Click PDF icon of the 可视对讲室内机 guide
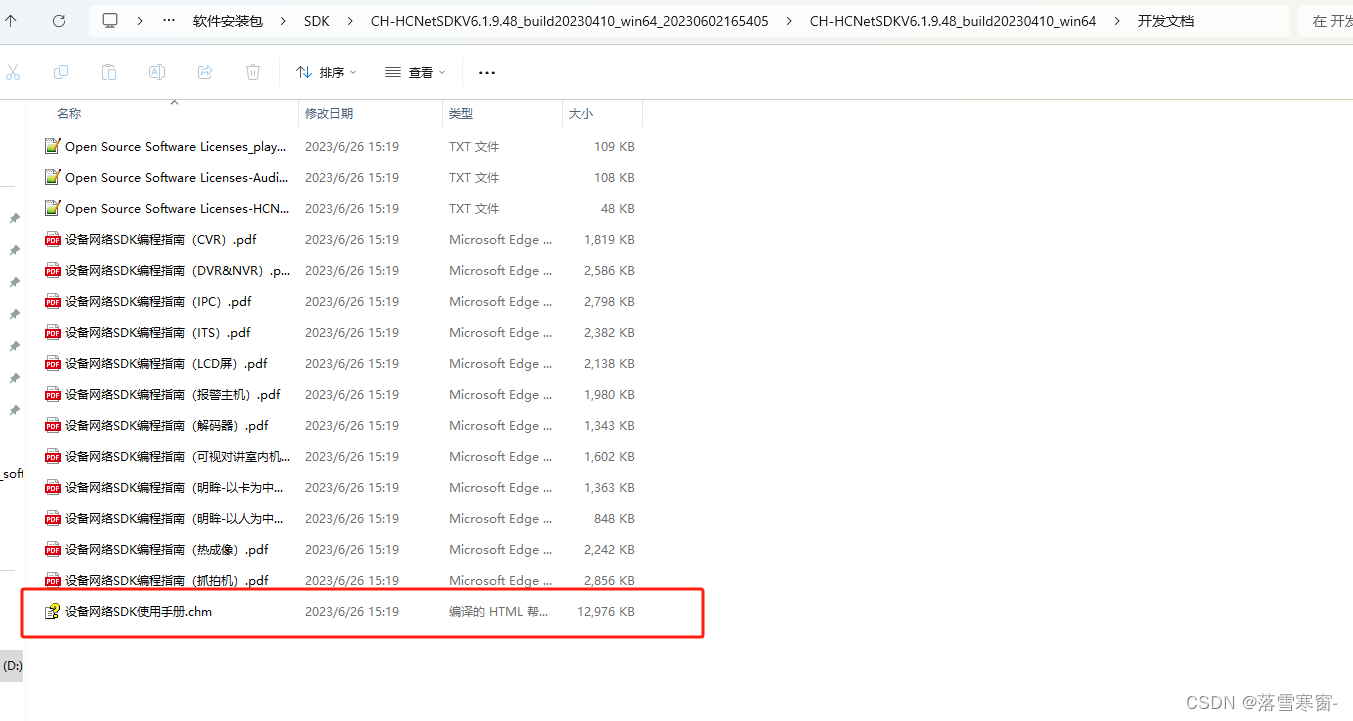 coord(53,456)
